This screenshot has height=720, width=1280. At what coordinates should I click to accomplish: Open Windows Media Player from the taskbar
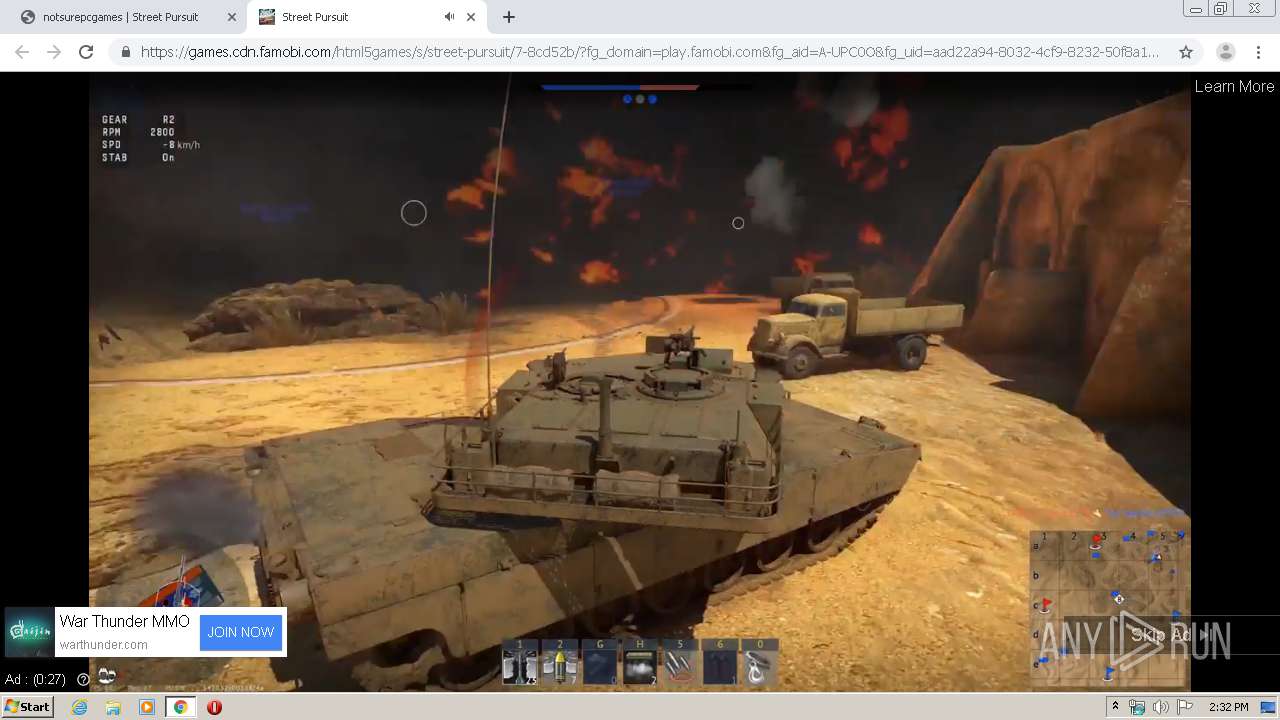tap(147, 707)
